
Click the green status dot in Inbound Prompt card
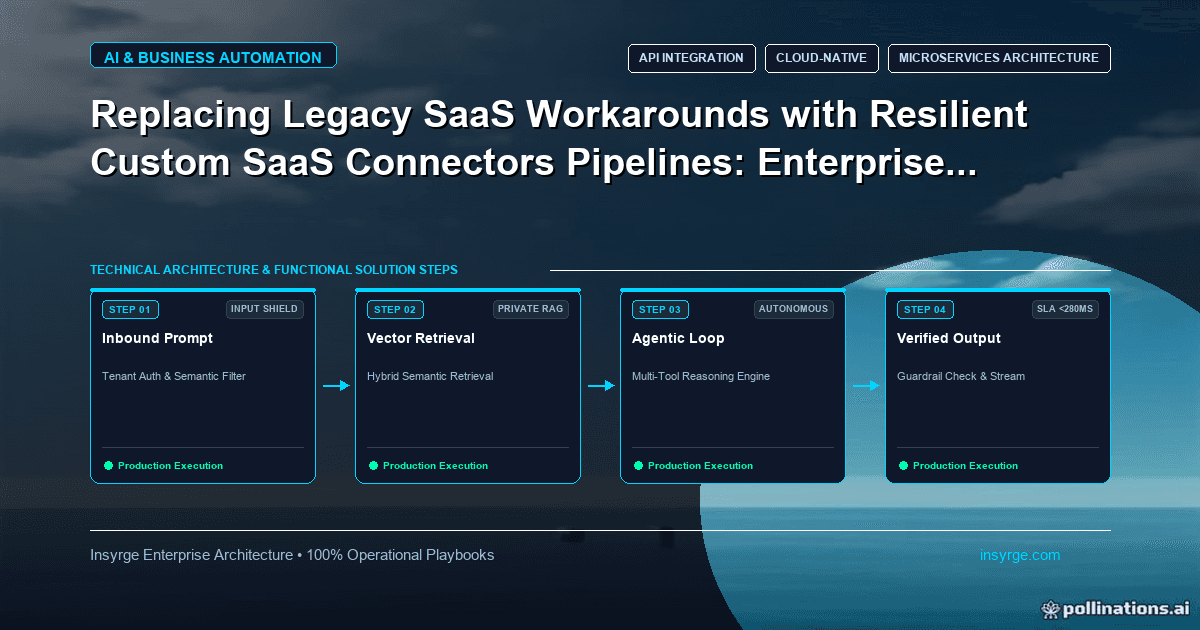pyautogui.click(x=108, y=465)
